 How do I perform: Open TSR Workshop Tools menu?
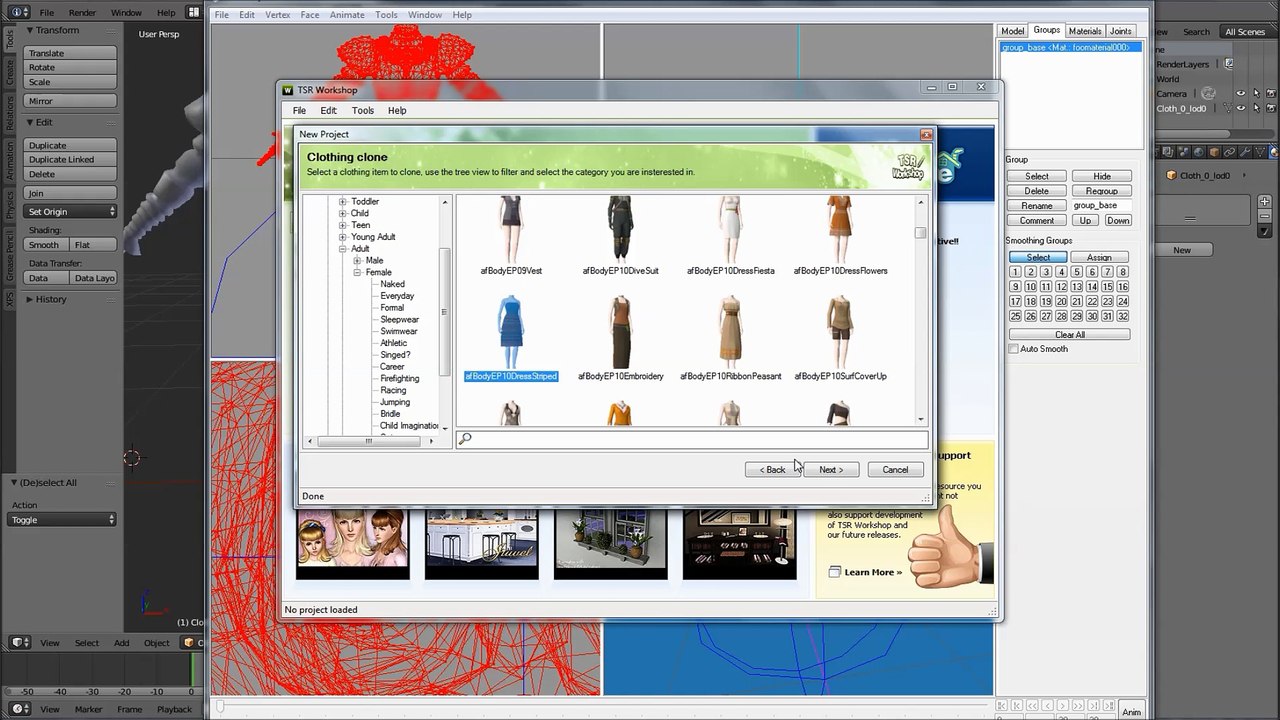pos(363,111)
